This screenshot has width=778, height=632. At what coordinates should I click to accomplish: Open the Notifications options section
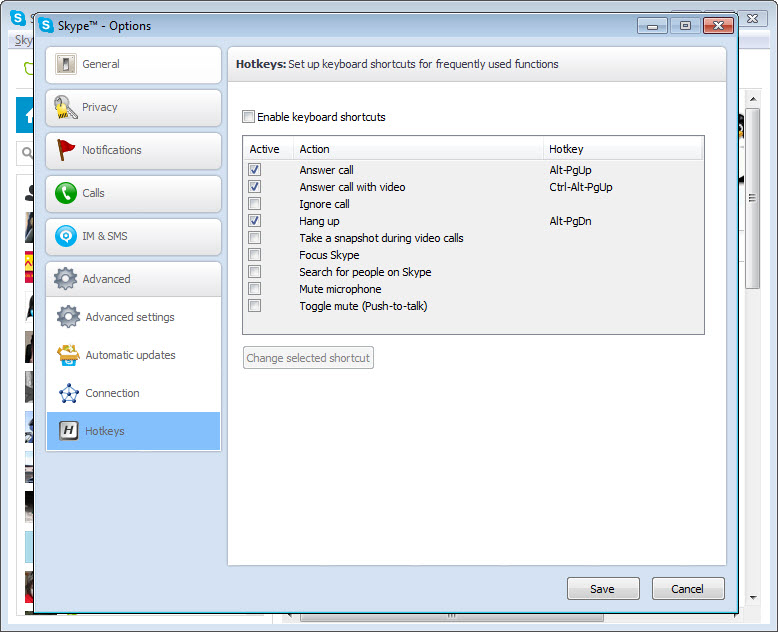(x=133, y=150)
